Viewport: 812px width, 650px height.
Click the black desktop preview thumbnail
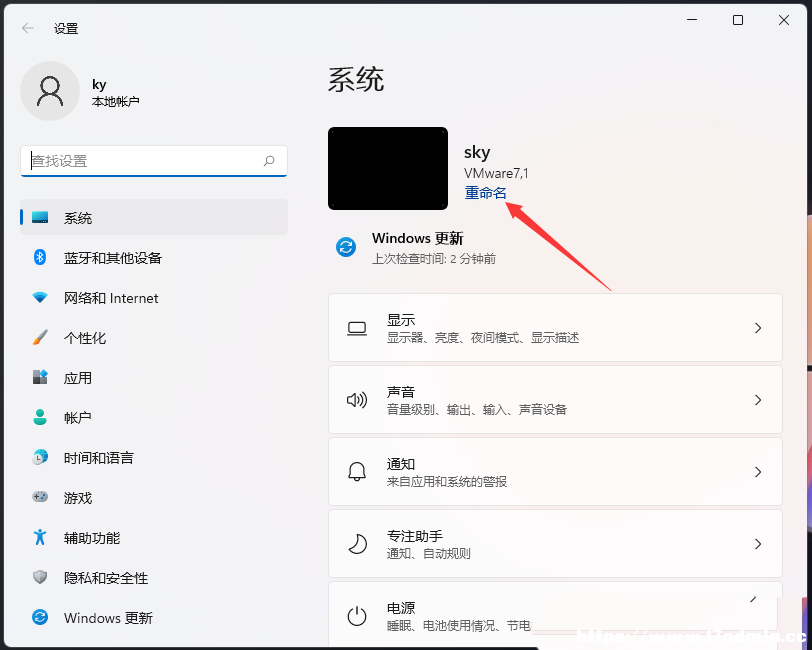[x=388, y=168]
